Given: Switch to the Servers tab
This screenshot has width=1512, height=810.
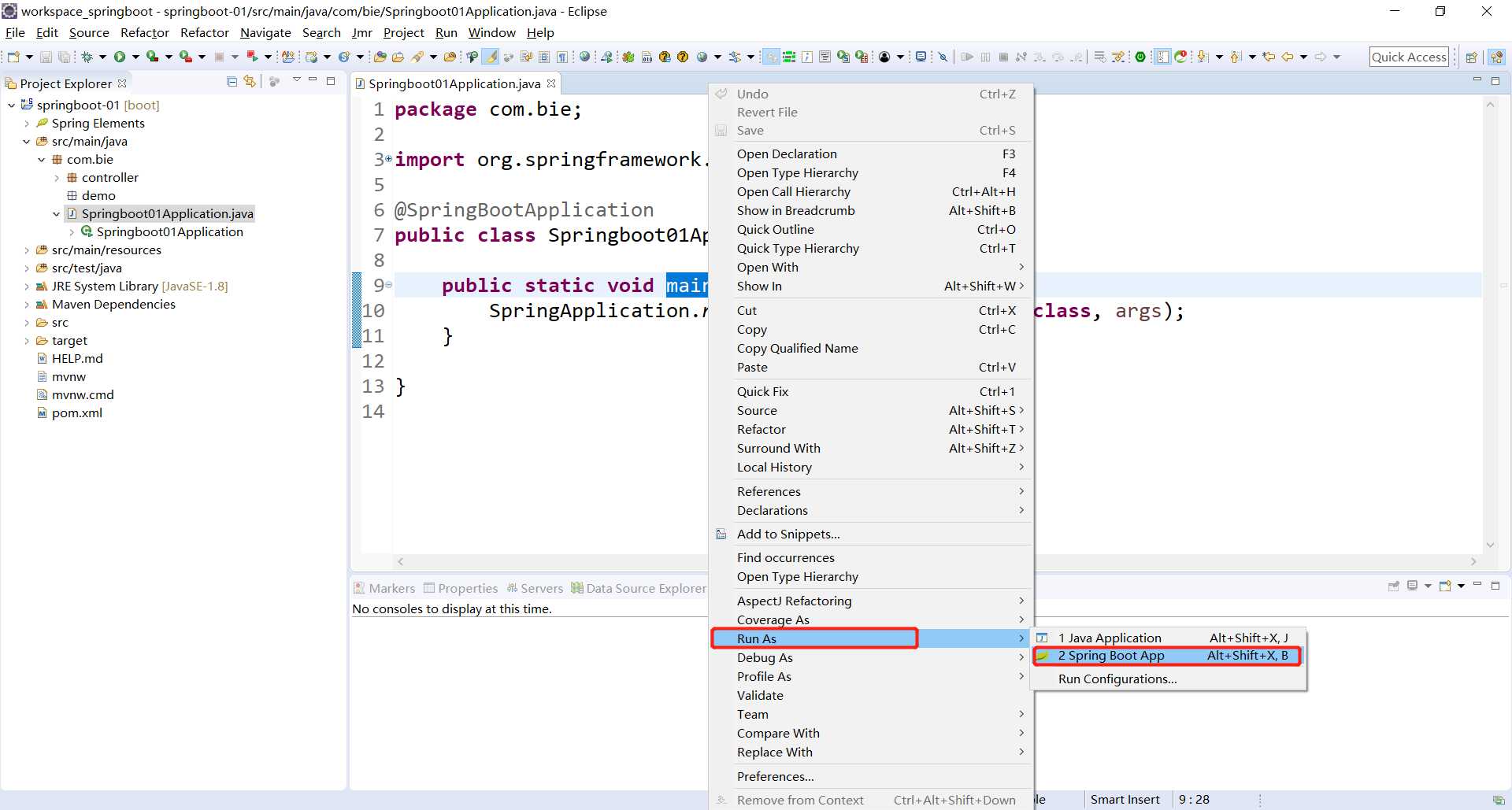Looking at the screenshot, I should 535,588.
